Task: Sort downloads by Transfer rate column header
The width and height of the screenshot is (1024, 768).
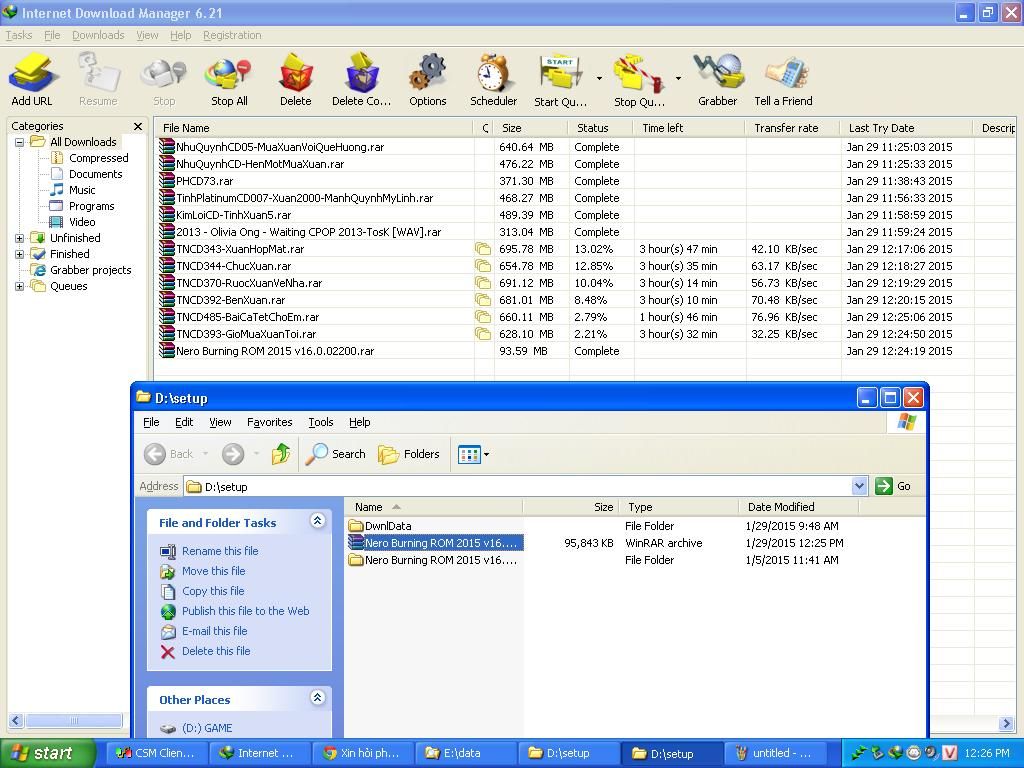Action: [792, 128]
